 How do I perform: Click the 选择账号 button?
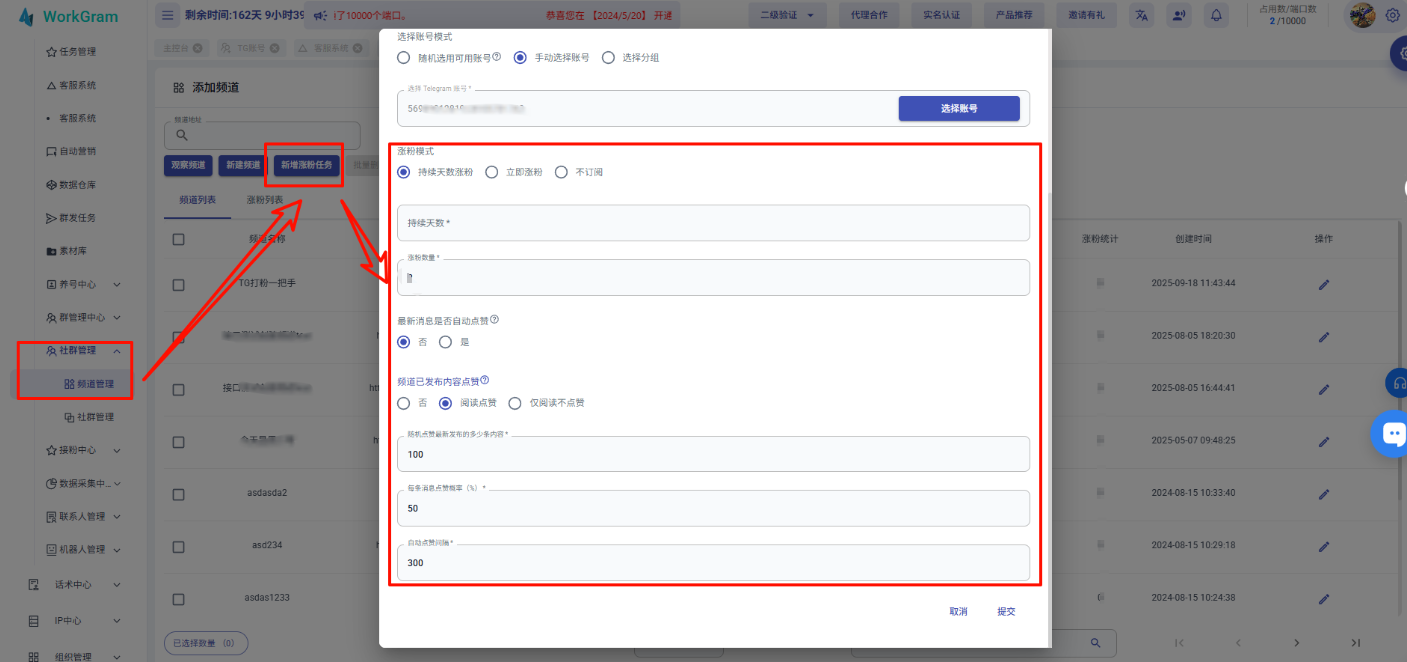tap(958, 108)
